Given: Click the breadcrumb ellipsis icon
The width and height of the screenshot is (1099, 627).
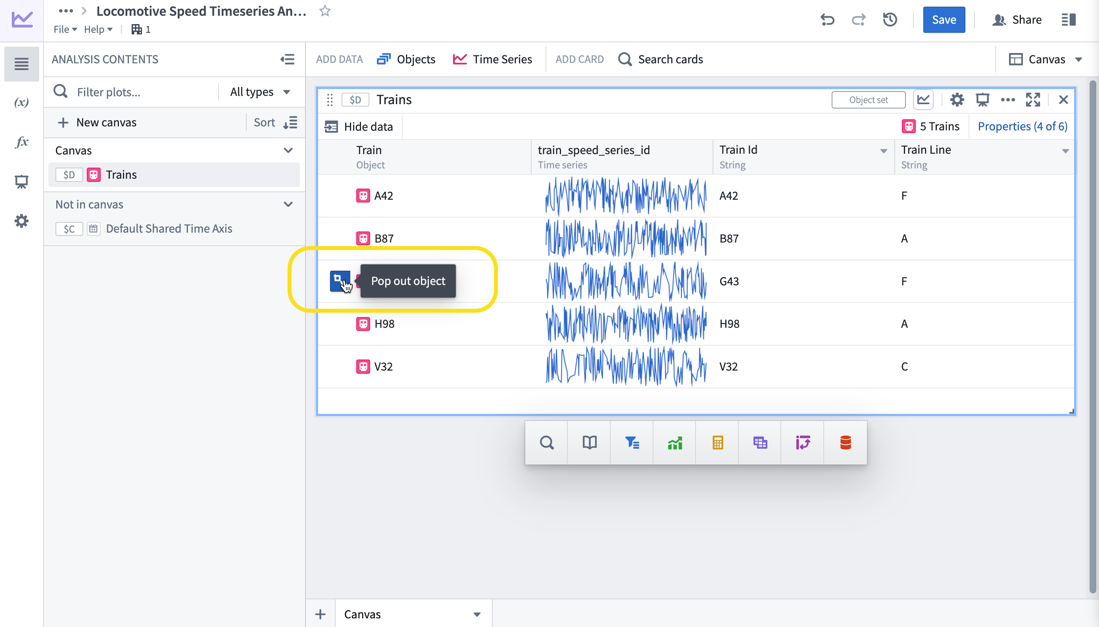Looking at the screenshot, I should tap(65, 11).
